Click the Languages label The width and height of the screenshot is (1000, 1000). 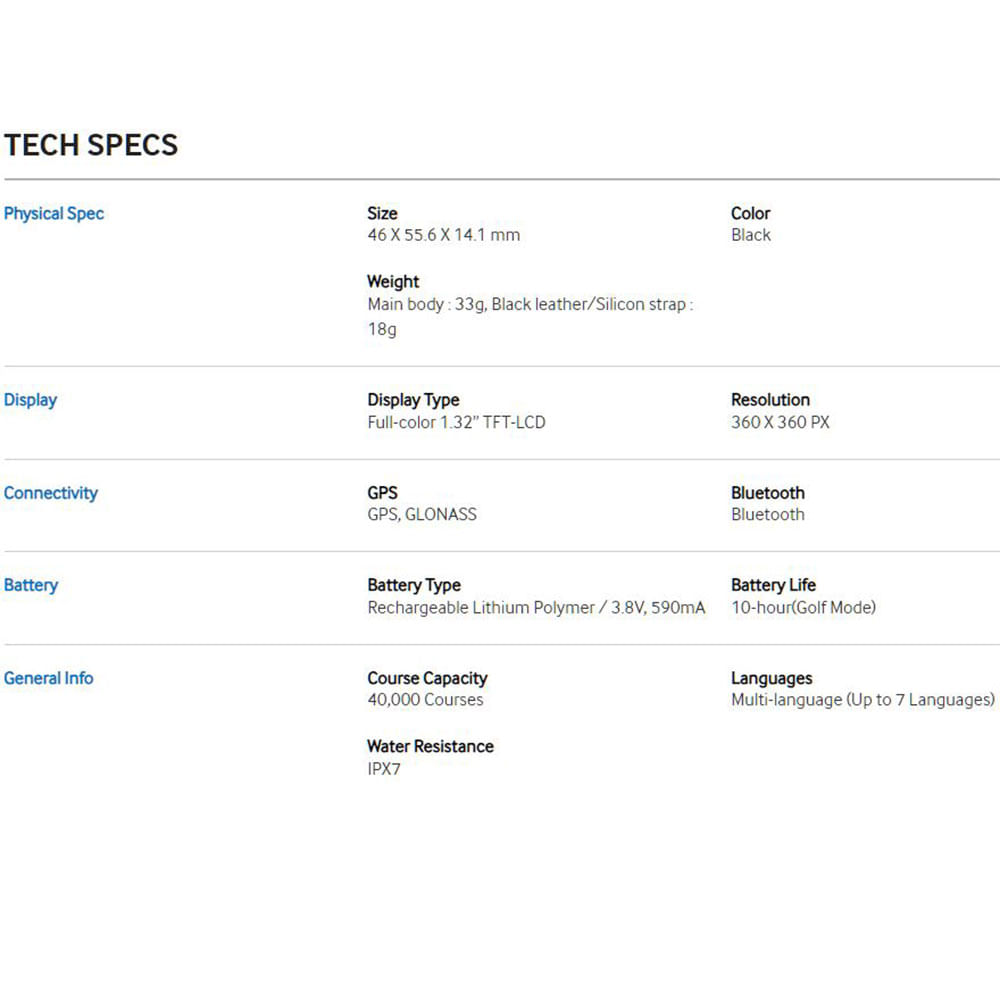(x=771, y=678)
